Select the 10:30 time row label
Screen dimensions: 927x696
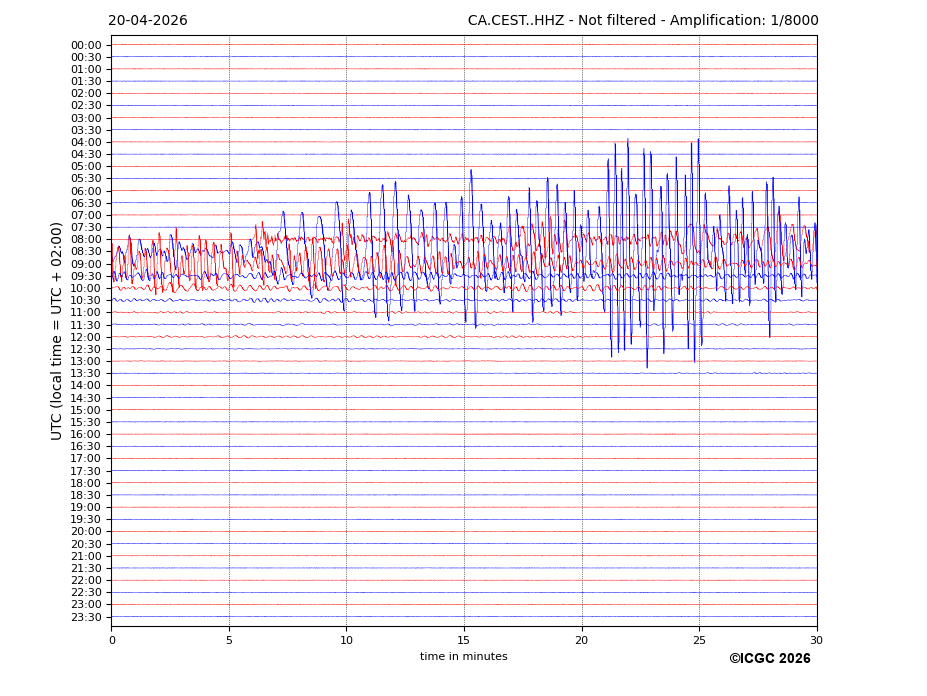tap(86, 300)
